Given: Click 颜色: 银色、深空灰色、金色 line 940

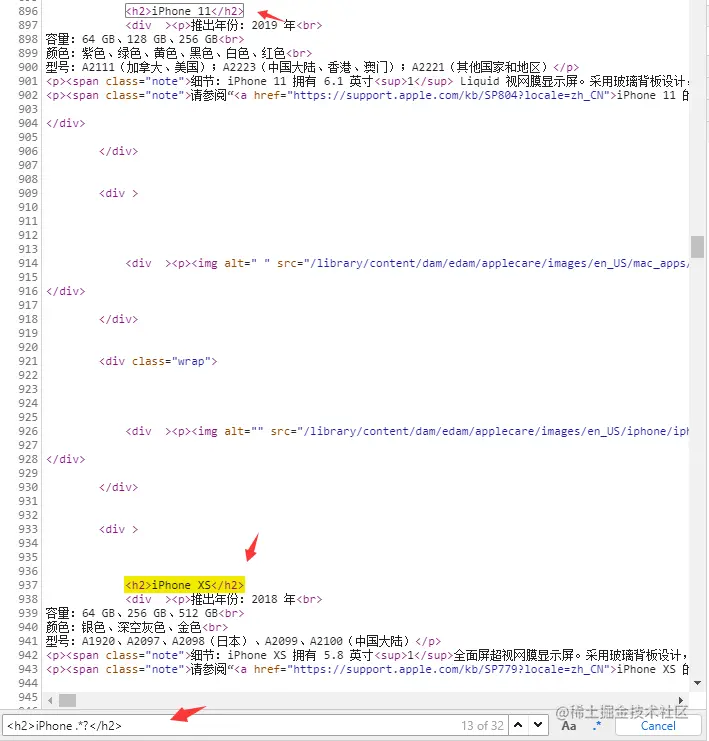Looking at the screenshot, I should point(124,628).
